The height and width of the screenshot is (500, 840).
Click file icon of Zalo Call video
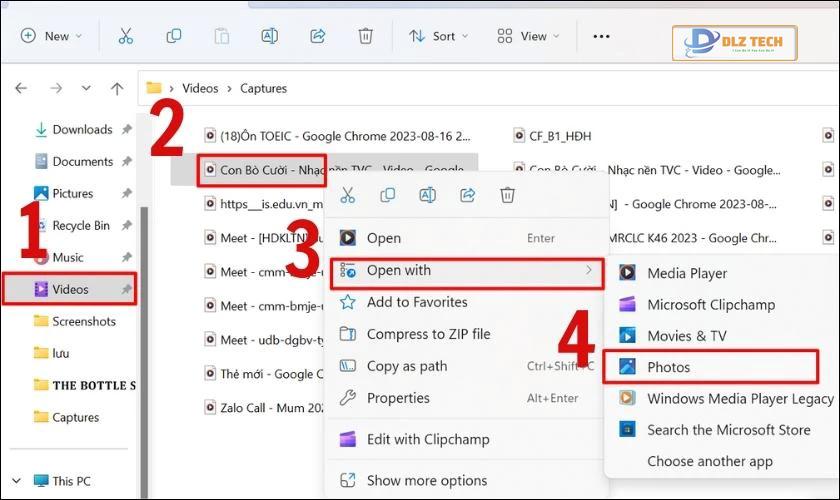coord(210,407)
